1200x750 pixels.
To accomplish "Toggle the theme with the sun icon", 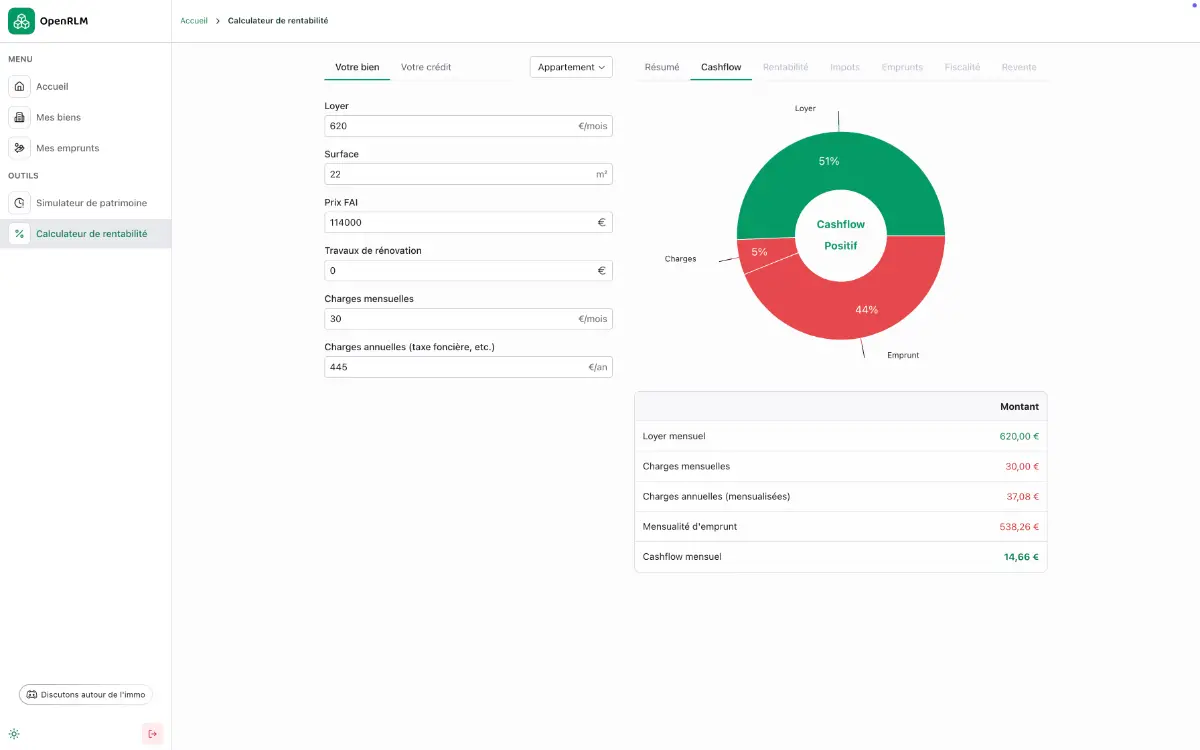I will 14,734.
